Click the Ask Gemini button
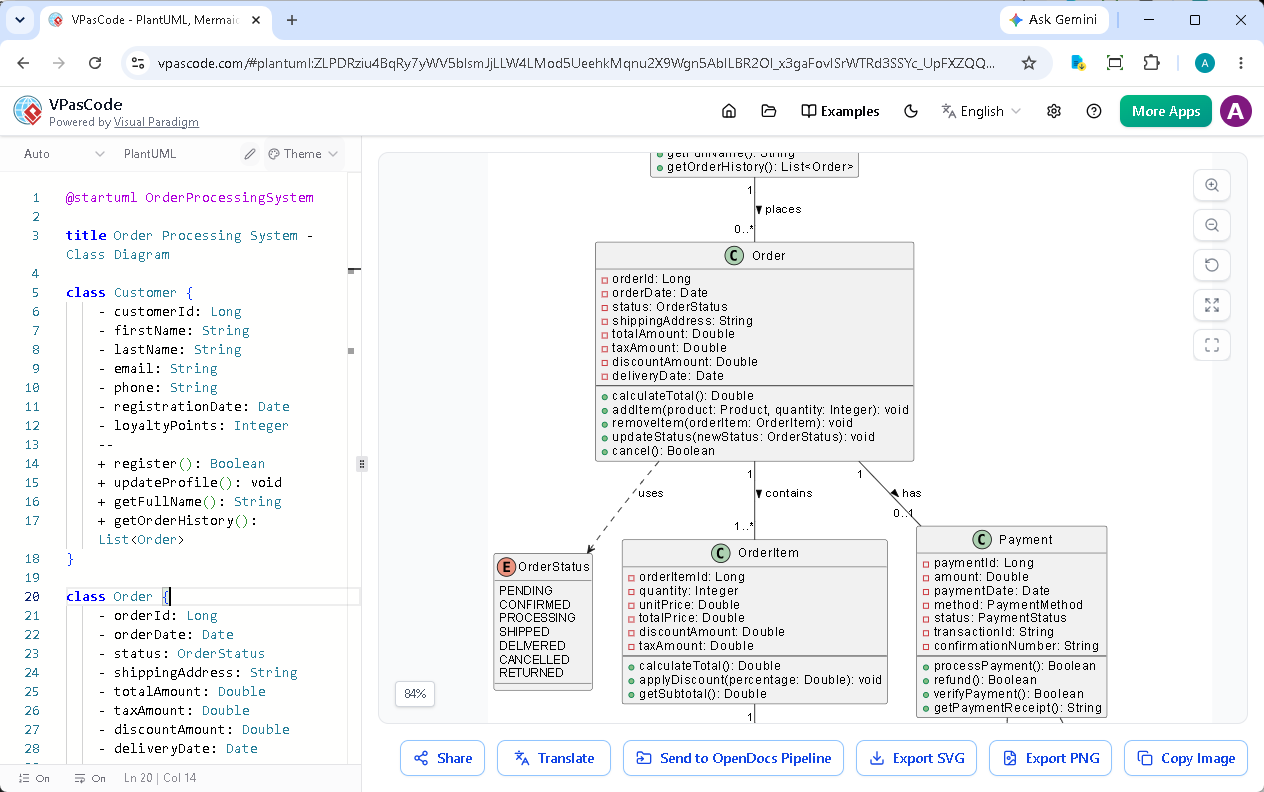The image size is (1264, 792). (x=1054, y=20)
